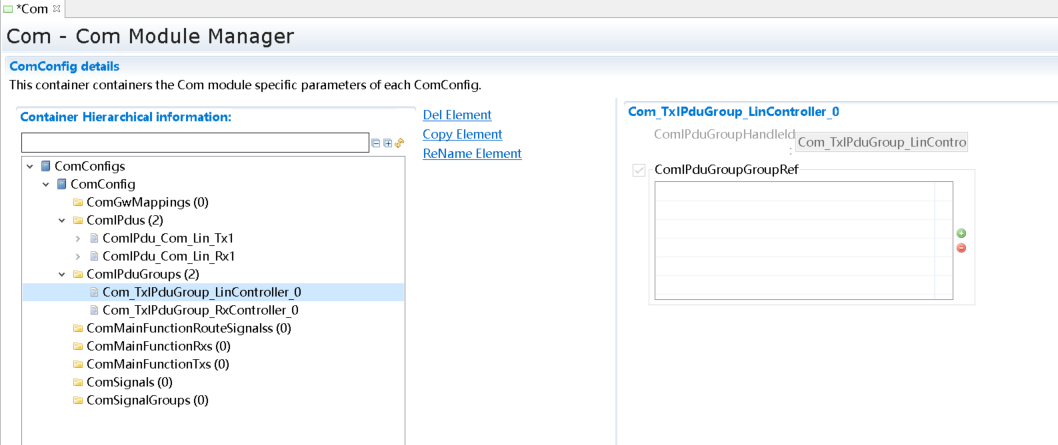The width and height of the screenshot is (1058, 445).
Task: Click the green add reference icon
Action: [x=961, y=233]
